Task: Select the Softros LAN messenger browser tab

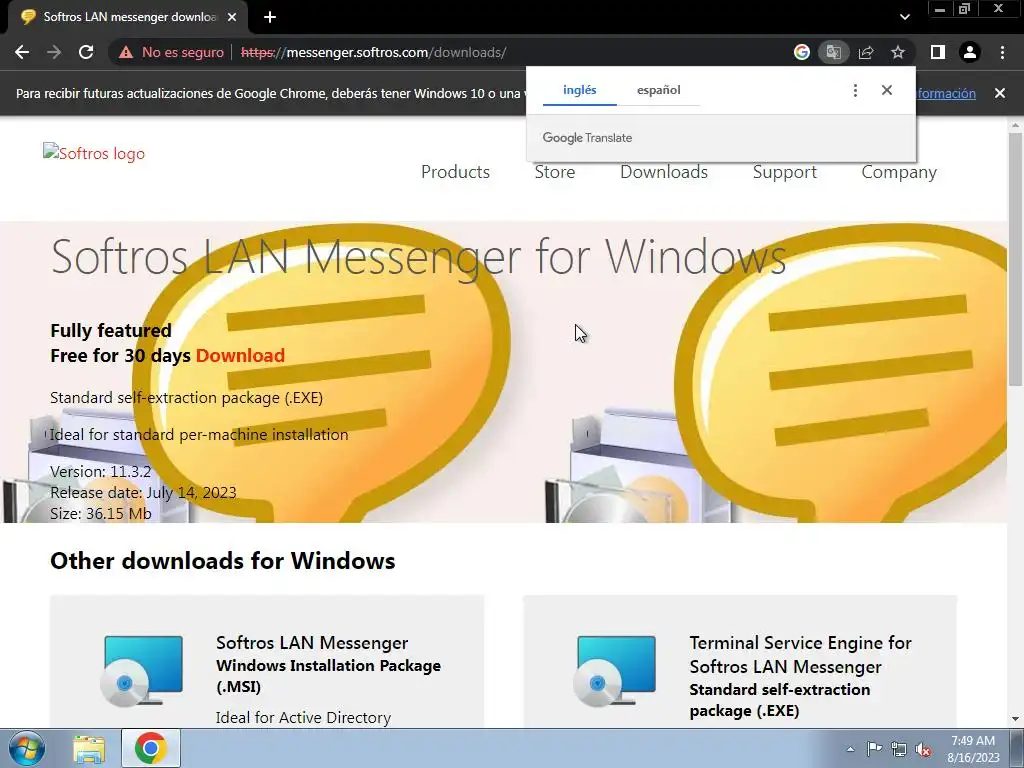Action: [127, 17]
